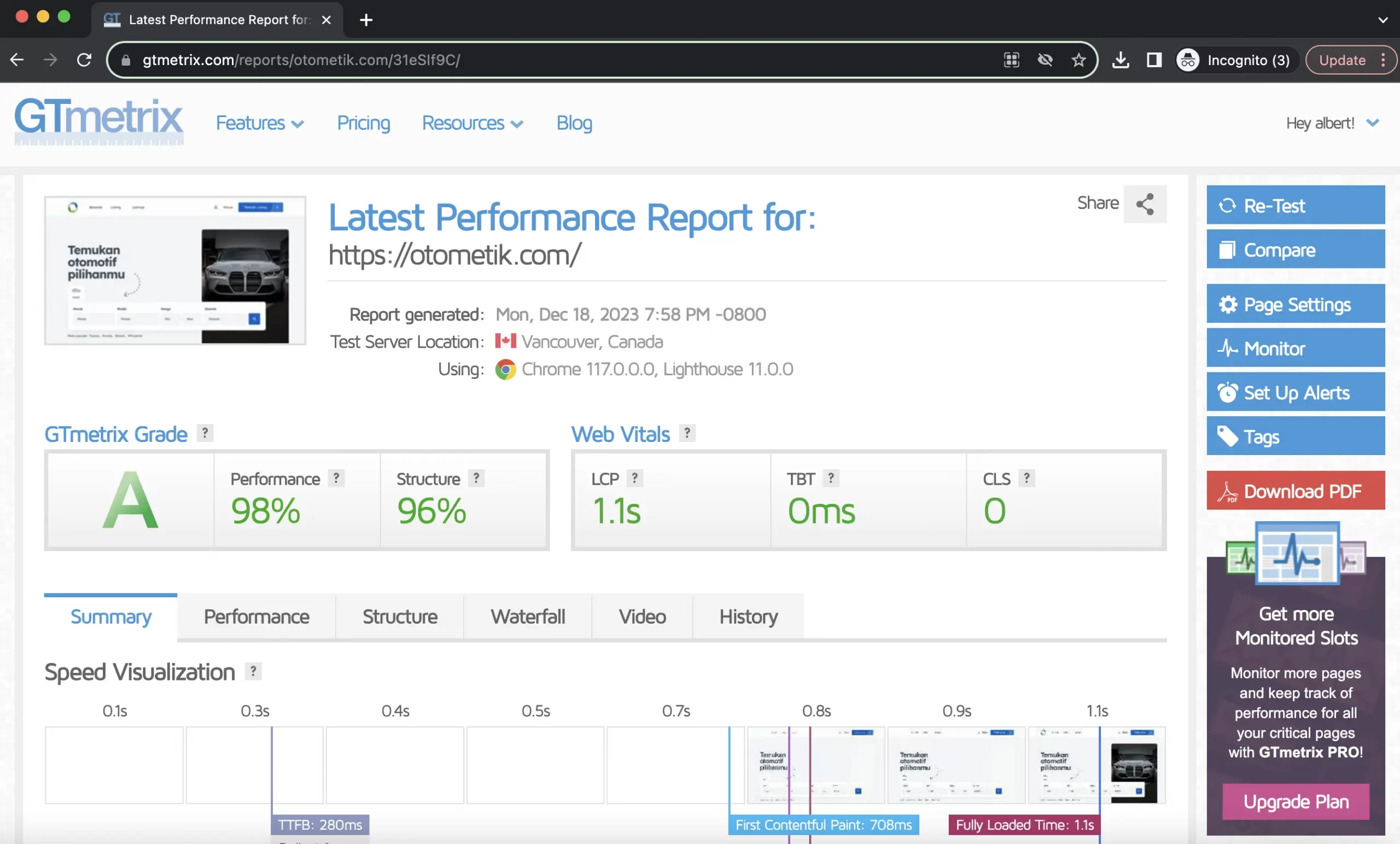
Task: Click the 1.1s filmstrip frame
Action: click(x=1096, y=765)
